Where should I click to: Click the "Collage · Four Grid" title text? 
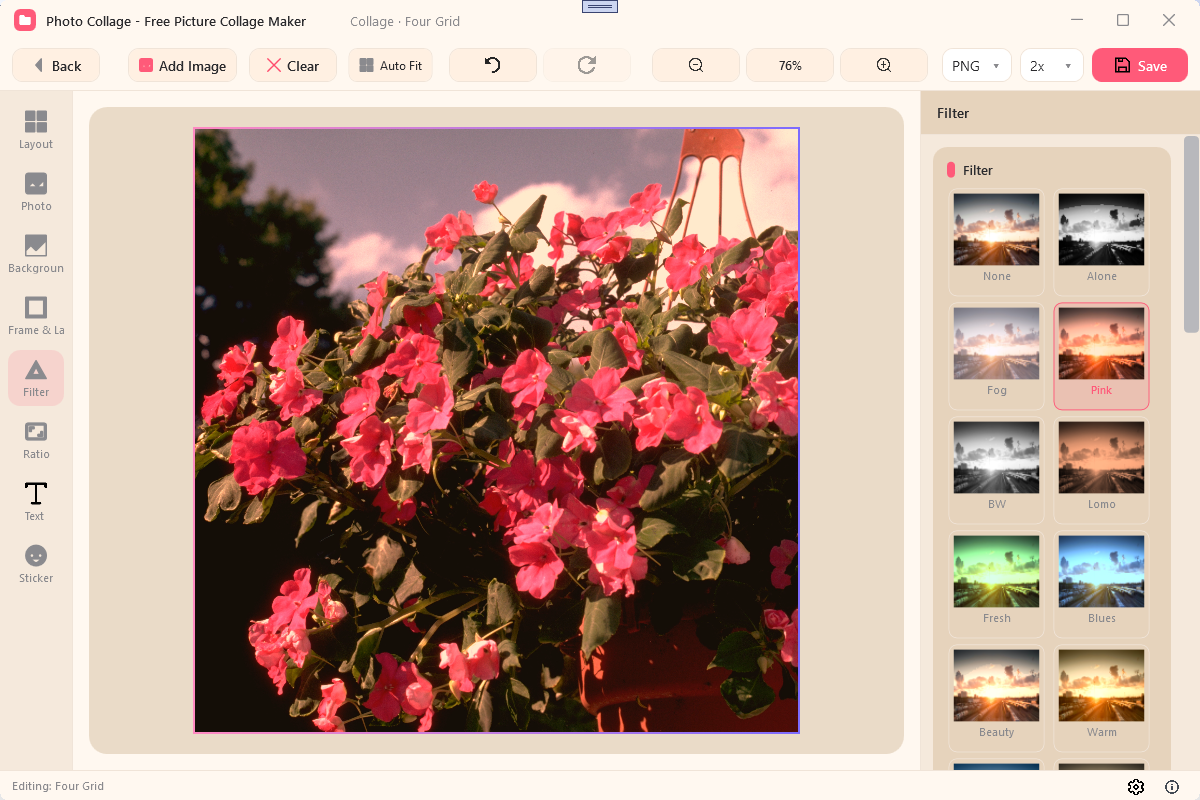tap(405, 21)
